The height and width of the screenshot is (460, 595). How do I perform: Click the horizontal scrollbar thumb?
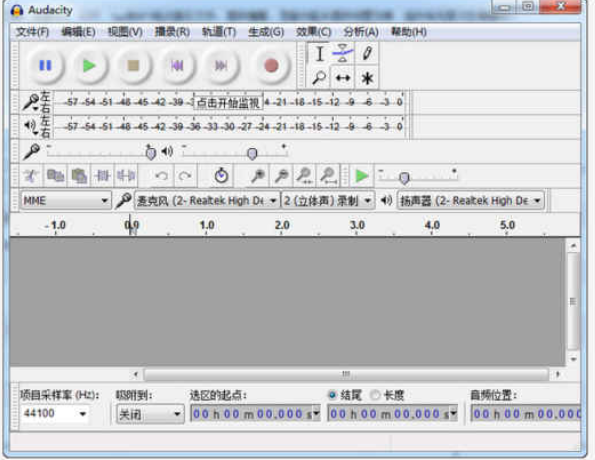(346, 374)
